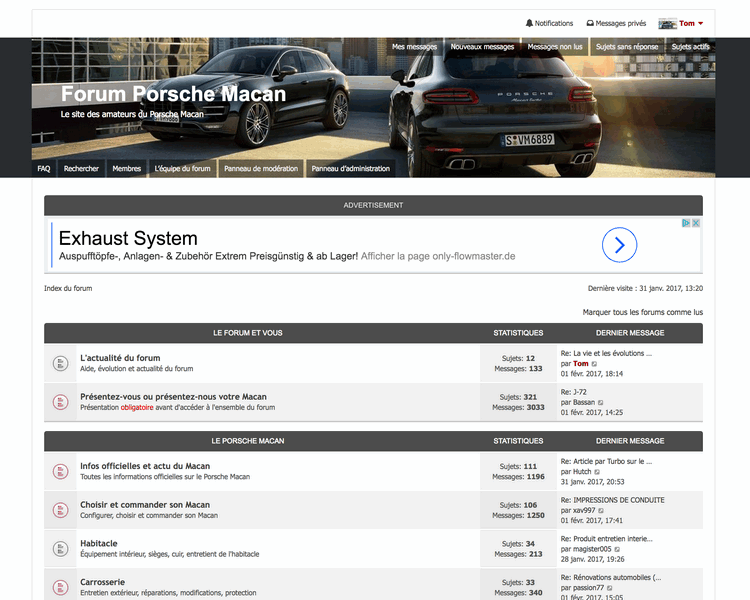Click the Forum Porsche Macan title
Screen dimensions: 750x600
173,94
